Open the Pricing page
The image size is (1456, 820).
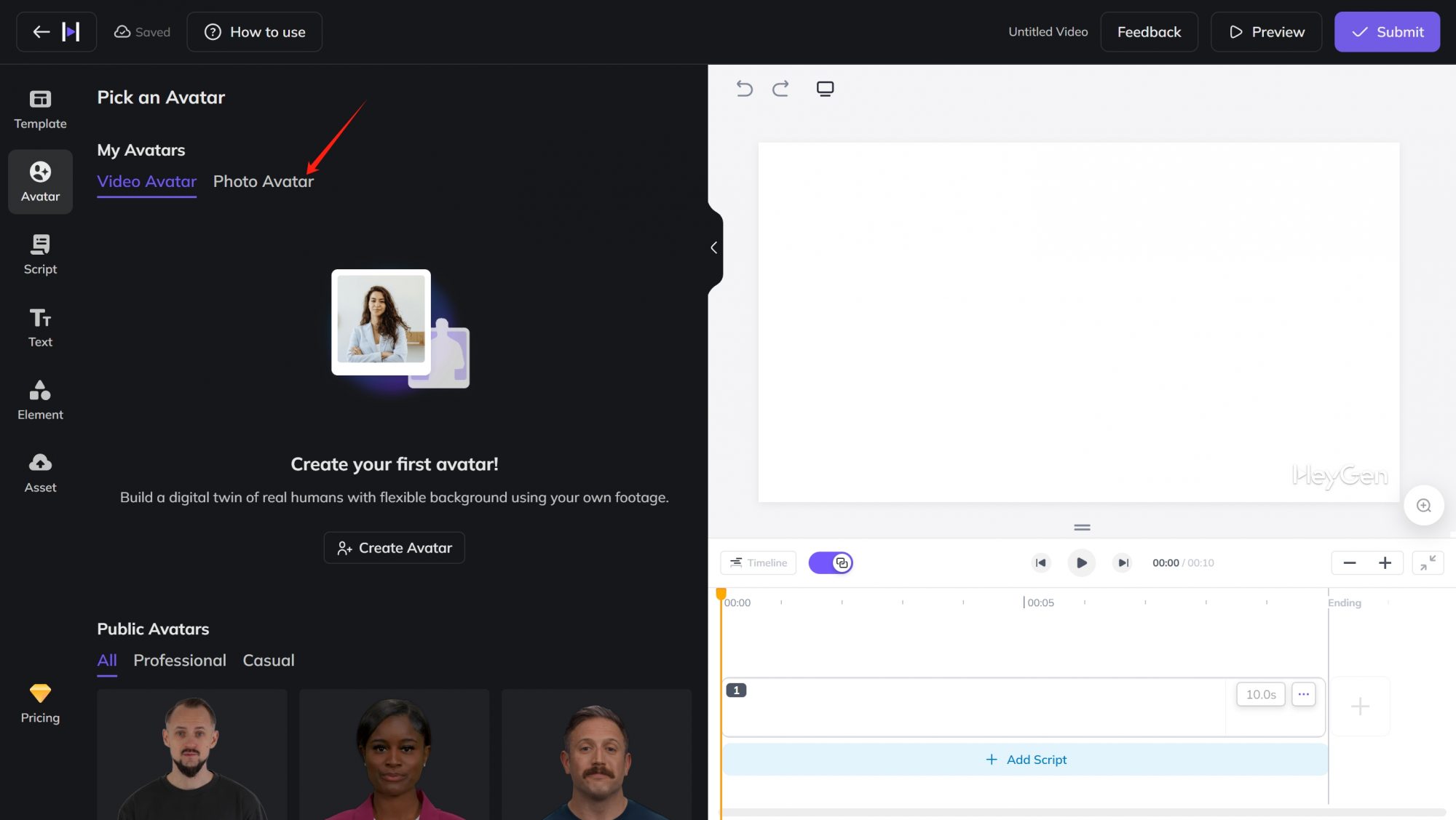[40, 704]
